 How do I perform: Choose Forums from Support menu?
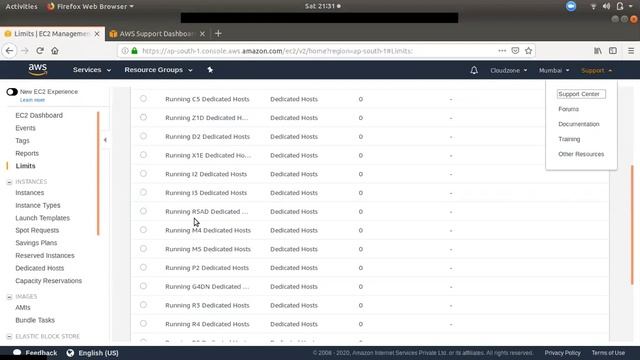point(569,109)
